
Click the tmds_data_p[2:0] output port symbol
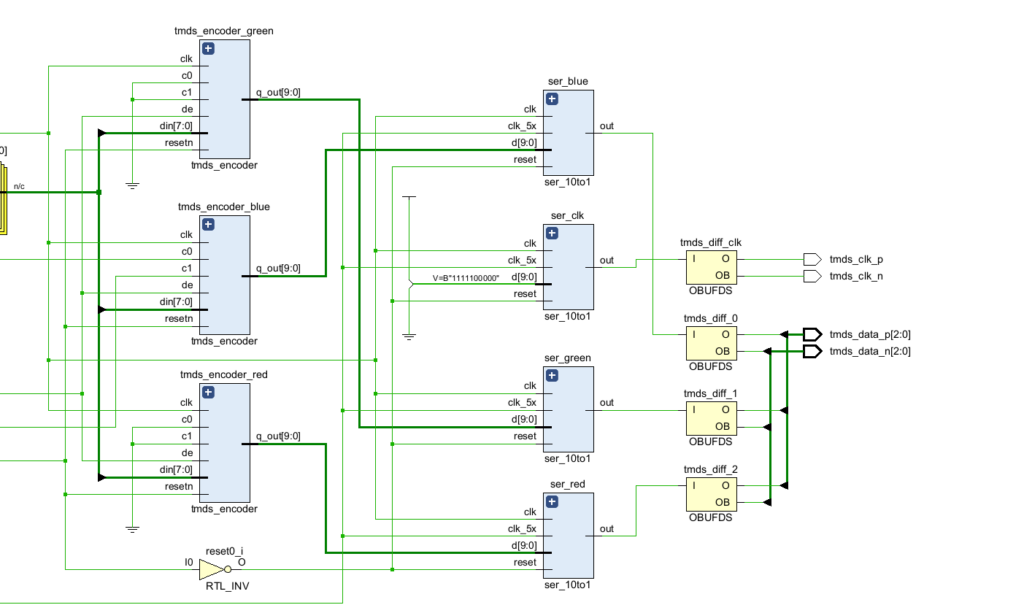tap(812, 334)
